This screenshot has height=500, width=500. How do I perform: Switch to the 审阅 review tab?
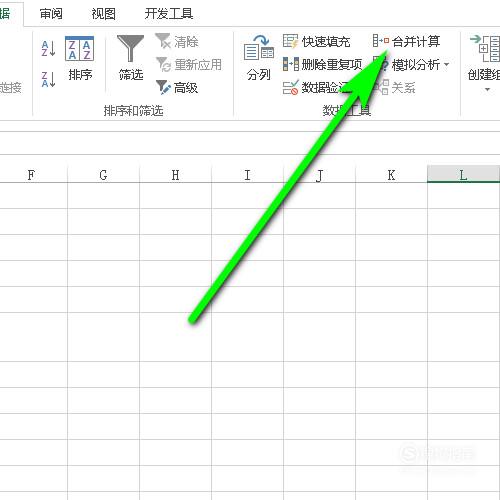(x=51, y=14)
